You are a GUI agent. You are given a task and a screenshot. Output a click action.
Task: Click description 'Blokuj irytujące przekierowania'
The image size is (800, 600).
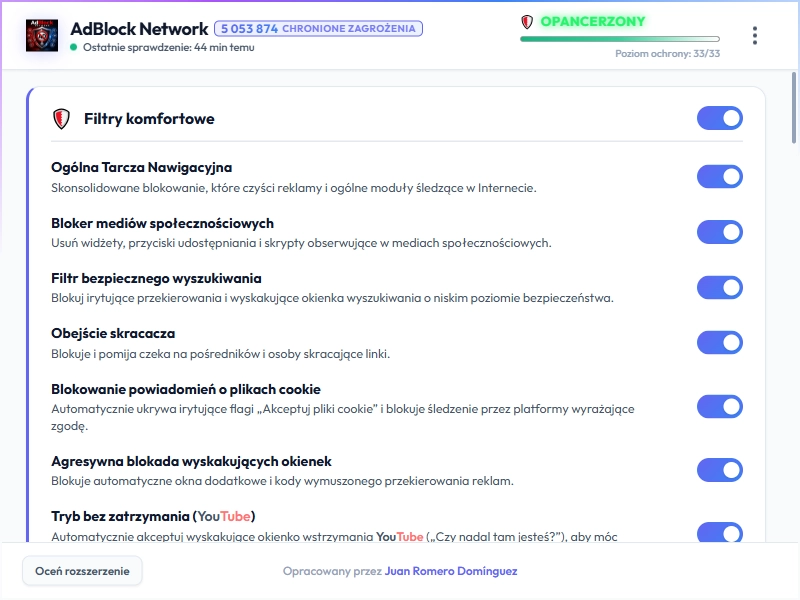(x=332, y=298)
